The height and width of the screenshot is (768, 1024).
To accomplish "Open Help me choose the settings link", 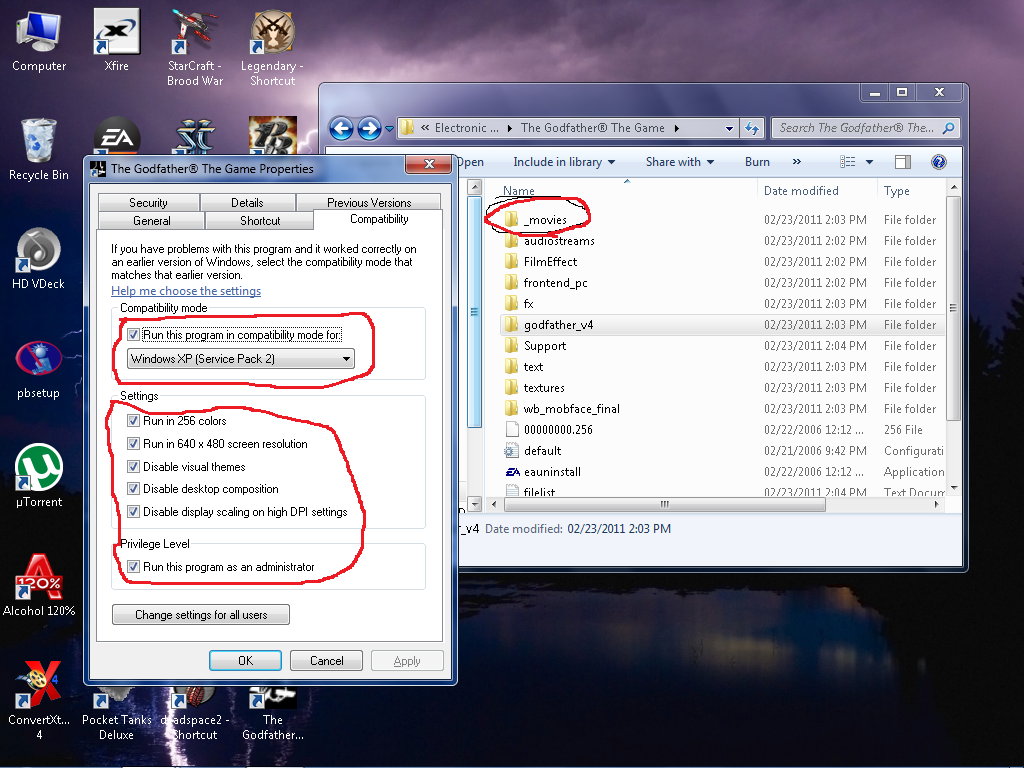I will point(185,291).
